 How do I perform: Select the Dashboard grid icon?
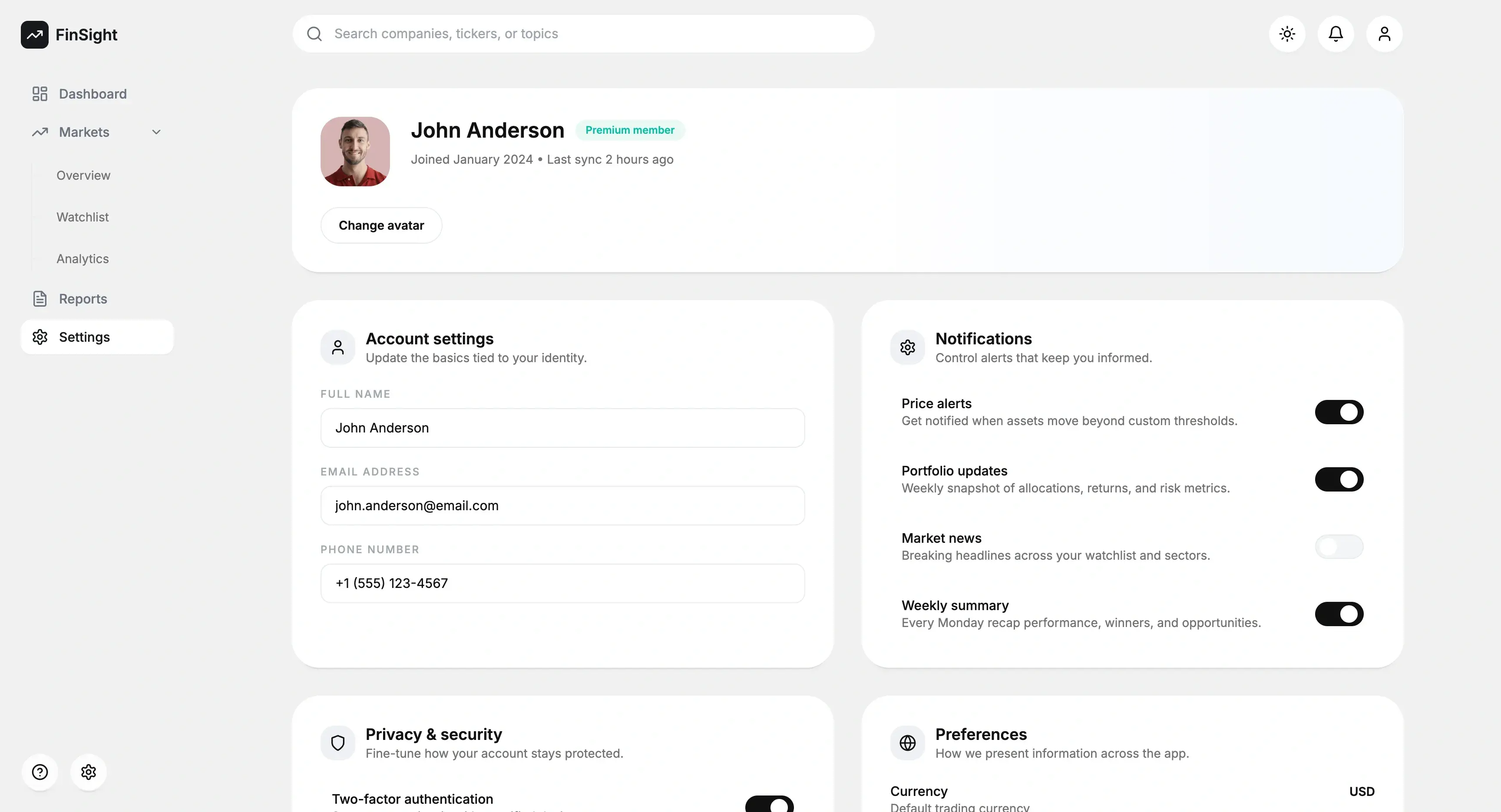[39, 93]
